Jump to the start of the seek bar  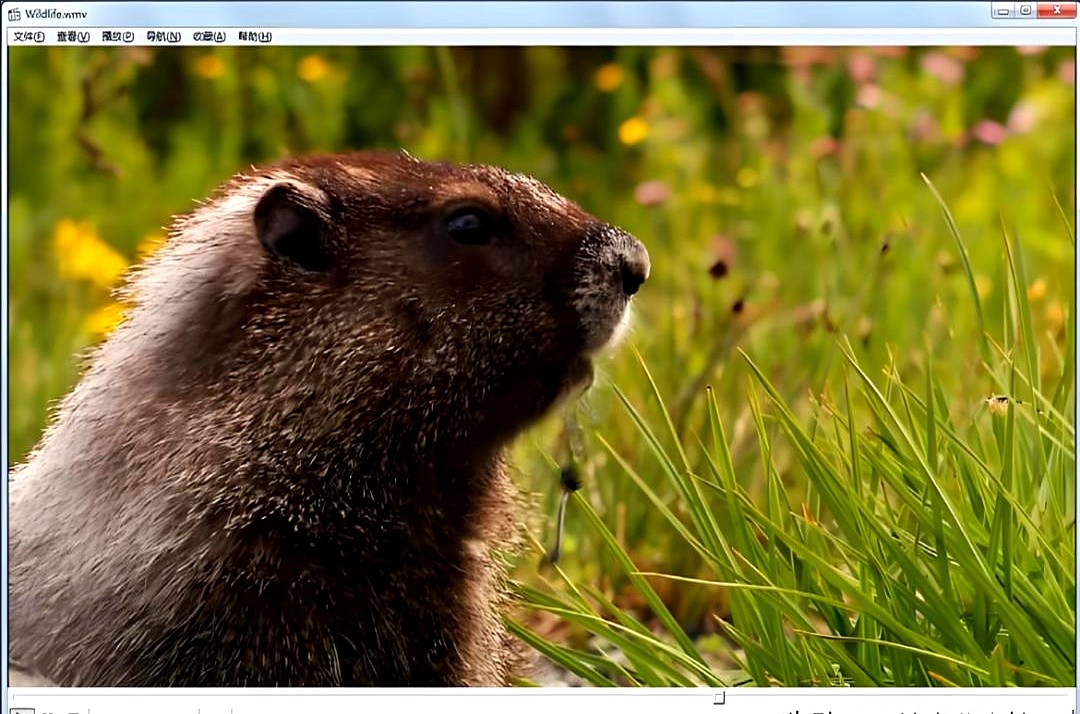click(x=14, y=697)
